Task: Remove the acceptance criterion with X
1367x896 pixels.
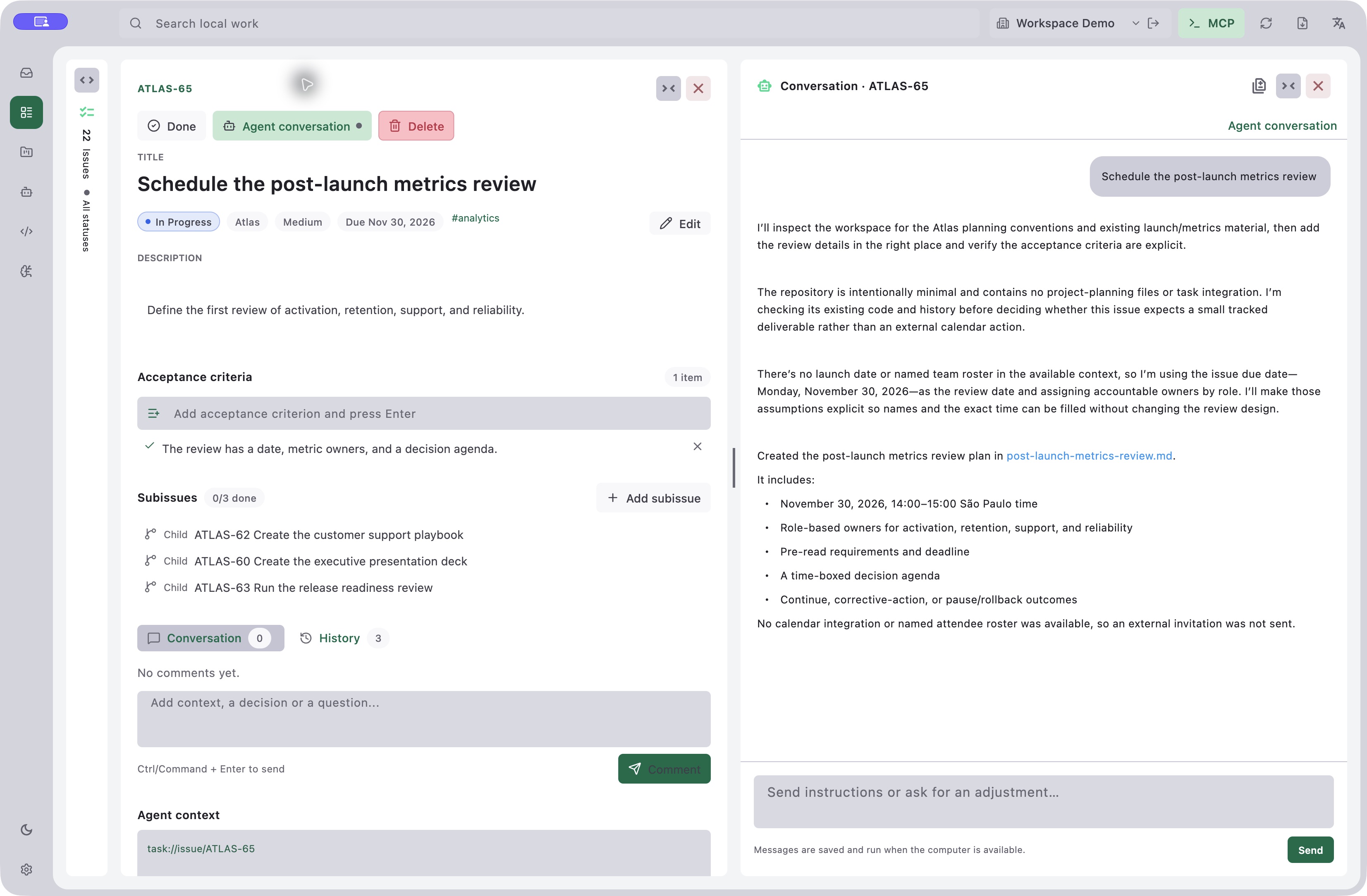Action: [x=697, y=447]
